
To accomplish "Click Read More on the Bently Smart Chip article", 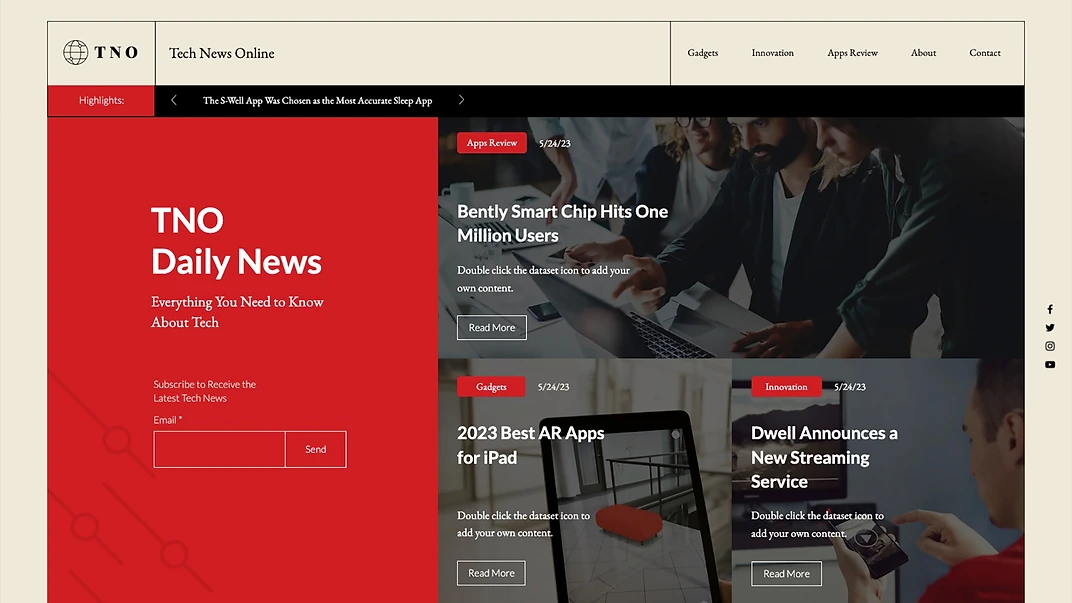I will pos(491,327).
